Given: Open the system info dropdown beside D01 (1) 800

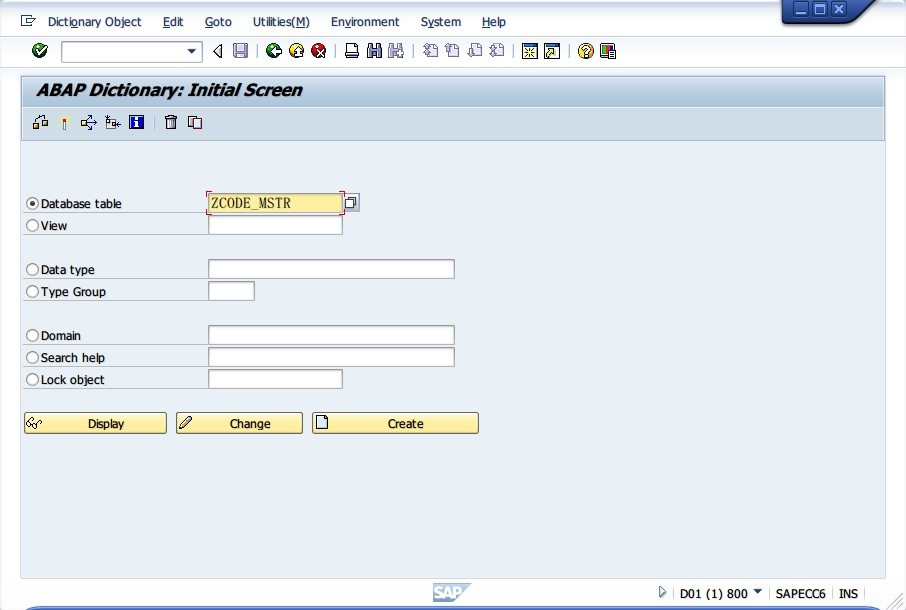Looking at the screenshot, I should pos(758,591).
